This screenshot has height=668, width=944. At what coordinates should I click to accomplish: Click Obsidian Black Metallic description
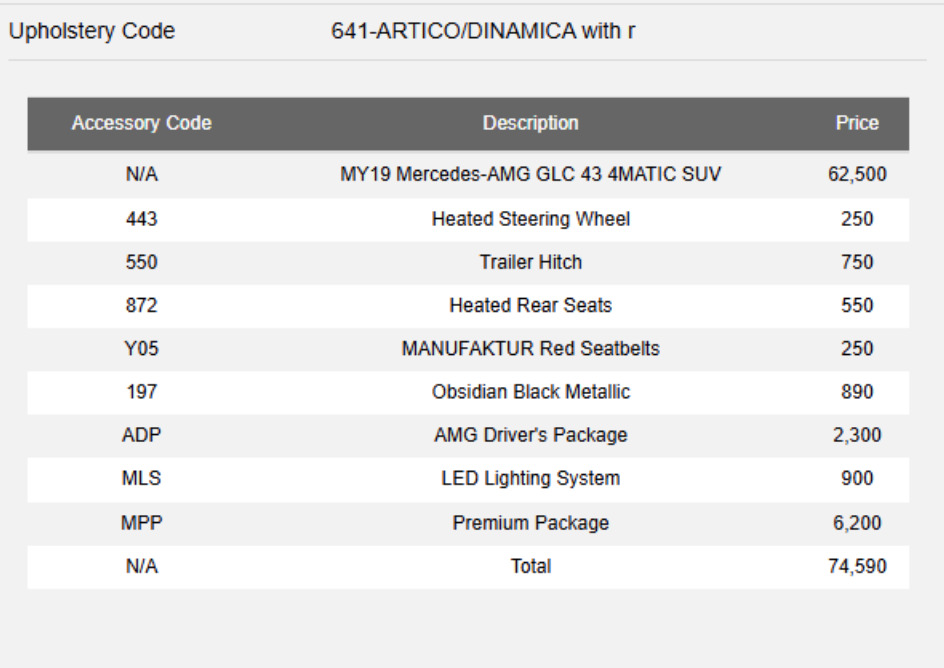tap(530, 392)
